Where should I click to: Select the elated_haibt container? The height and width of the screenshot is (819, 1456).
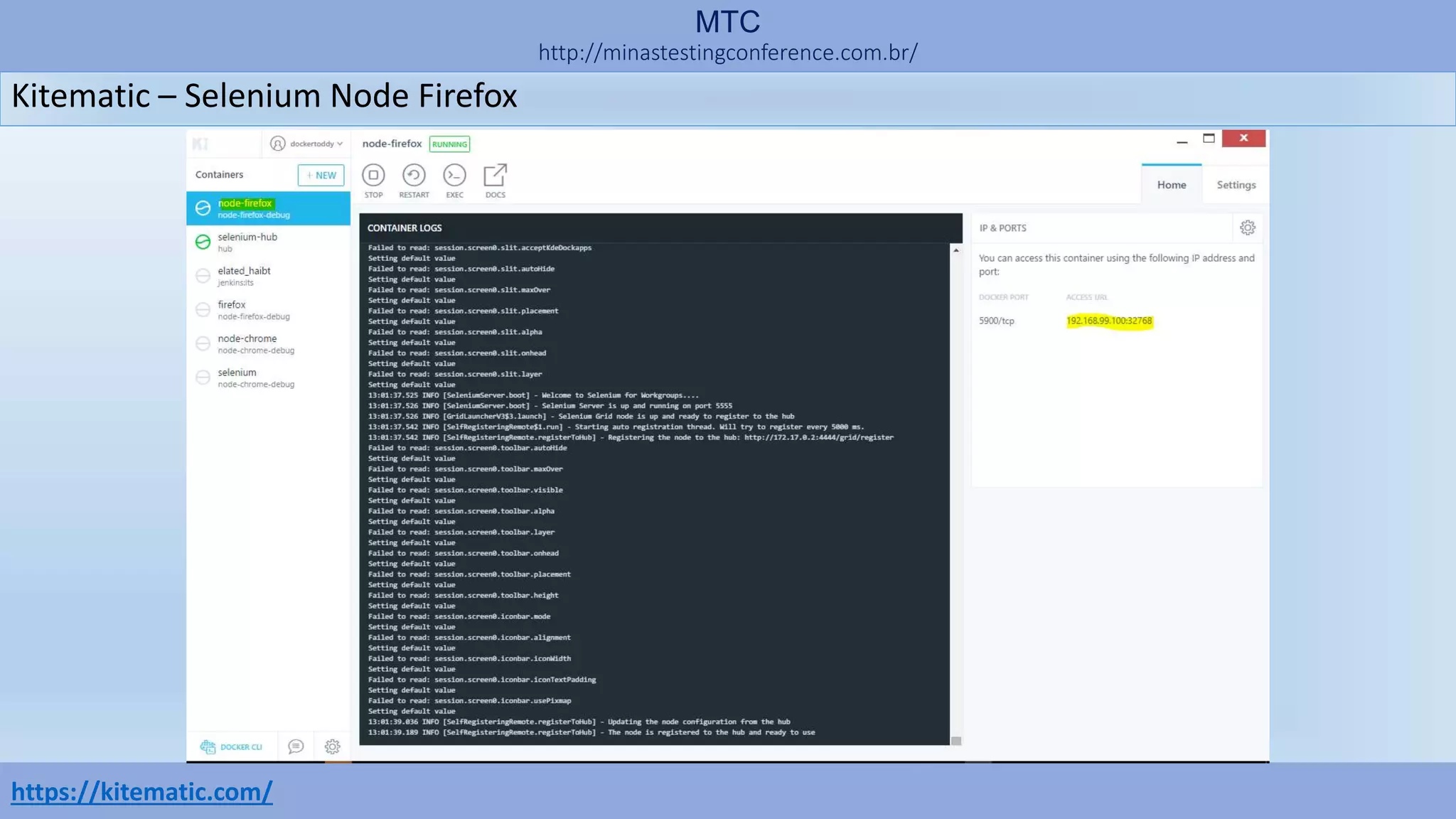(268, 276)
